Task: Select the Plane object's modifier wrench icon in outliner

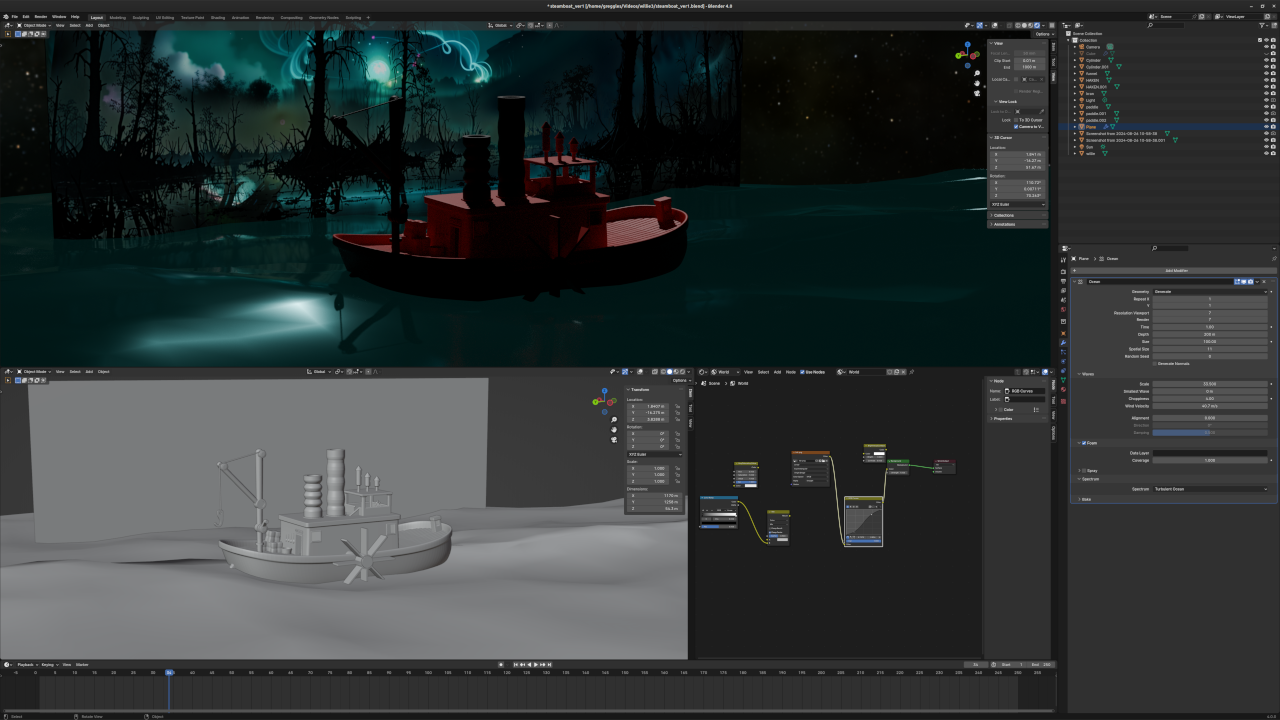Action: tap(1105, 126)
